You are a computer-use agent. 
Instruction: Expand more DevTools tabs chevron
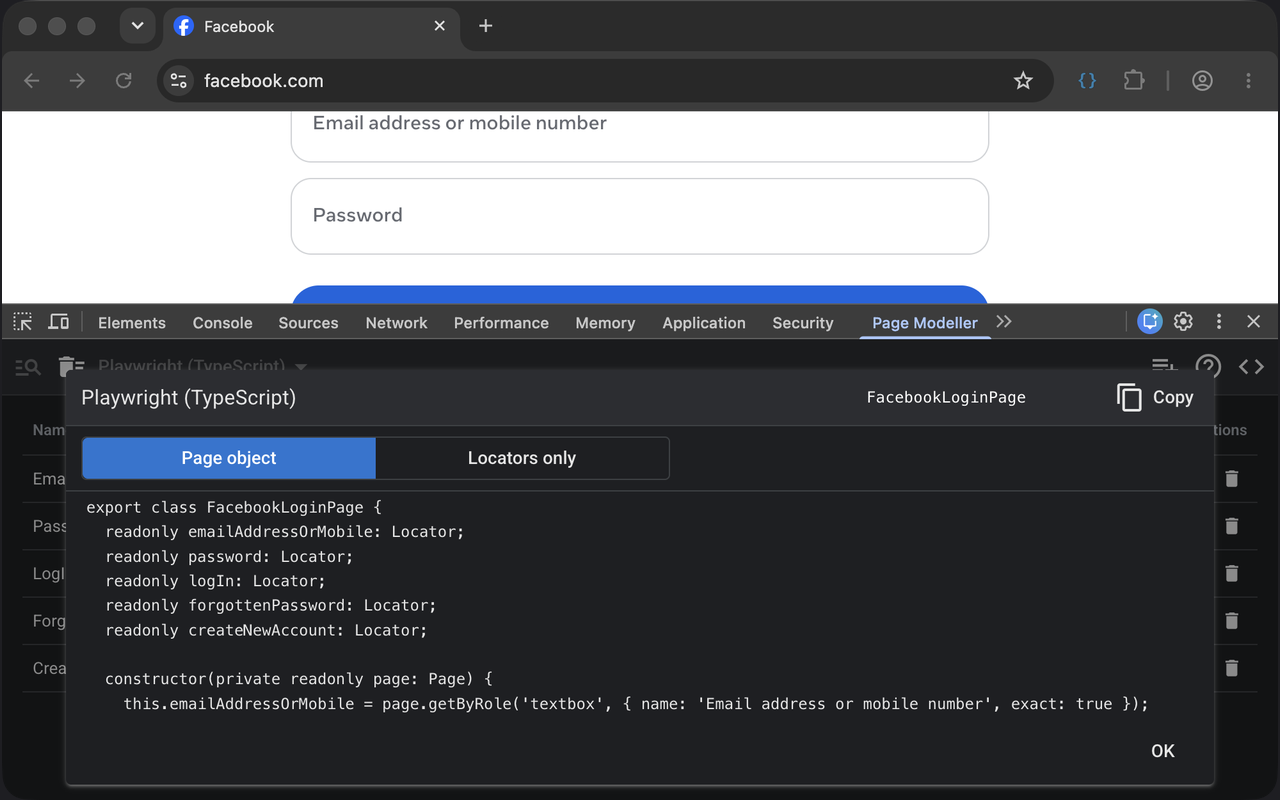click(1004, 322)
